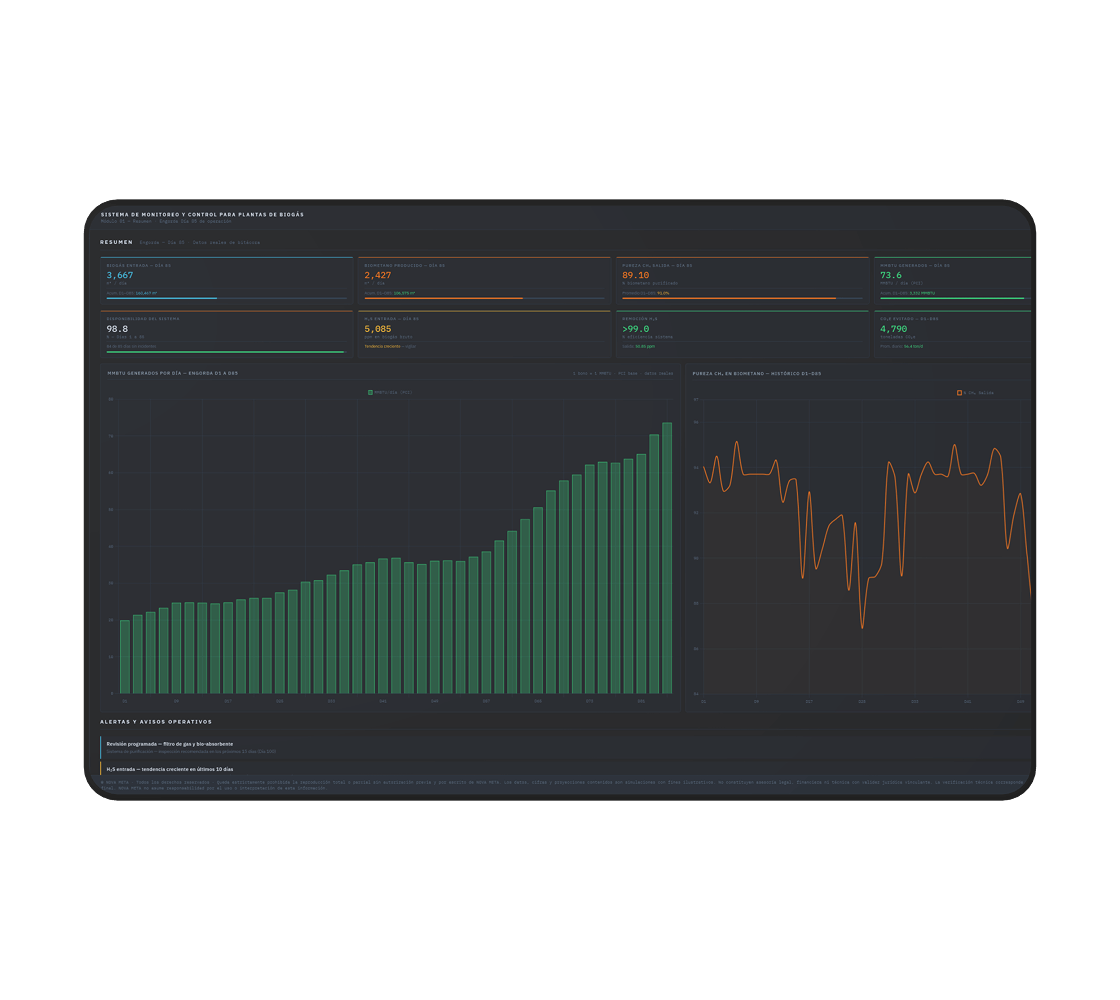Select the Biometano Producido 2,427 card
This screenshot has width=1120, height=1000.
pos(484,280)
